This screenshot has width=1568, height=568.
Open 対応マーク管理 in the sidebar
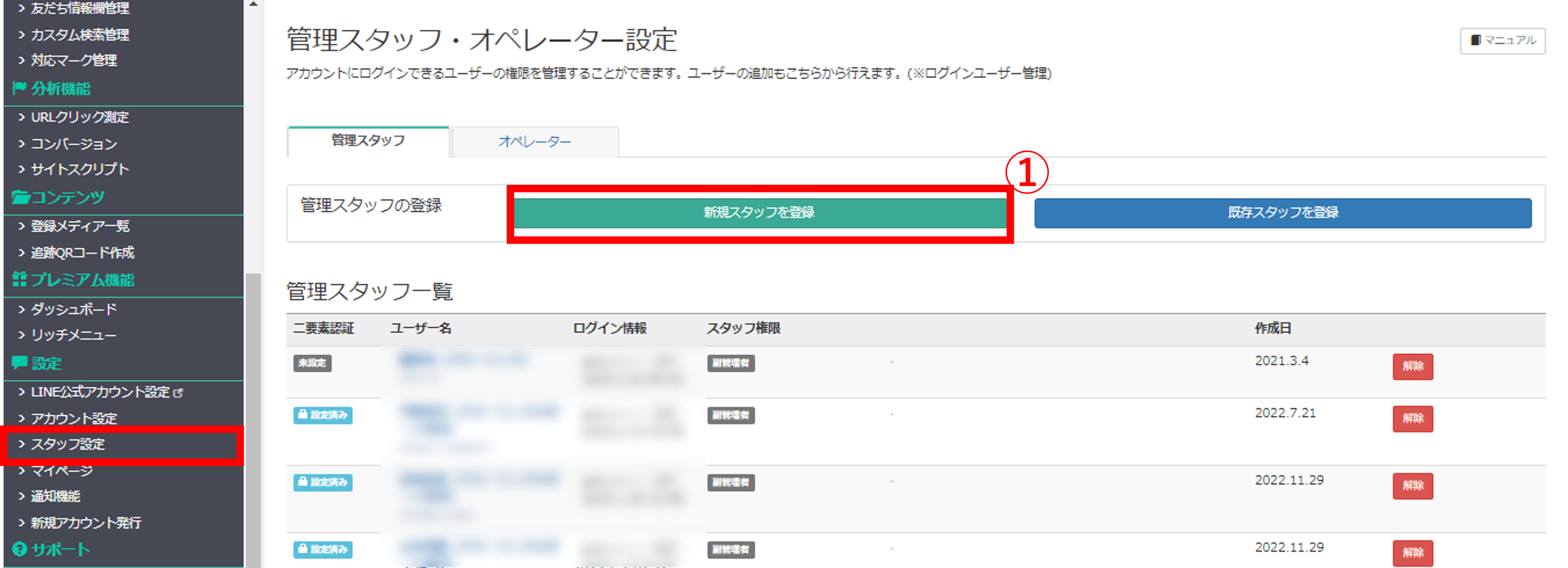(74, 60)
